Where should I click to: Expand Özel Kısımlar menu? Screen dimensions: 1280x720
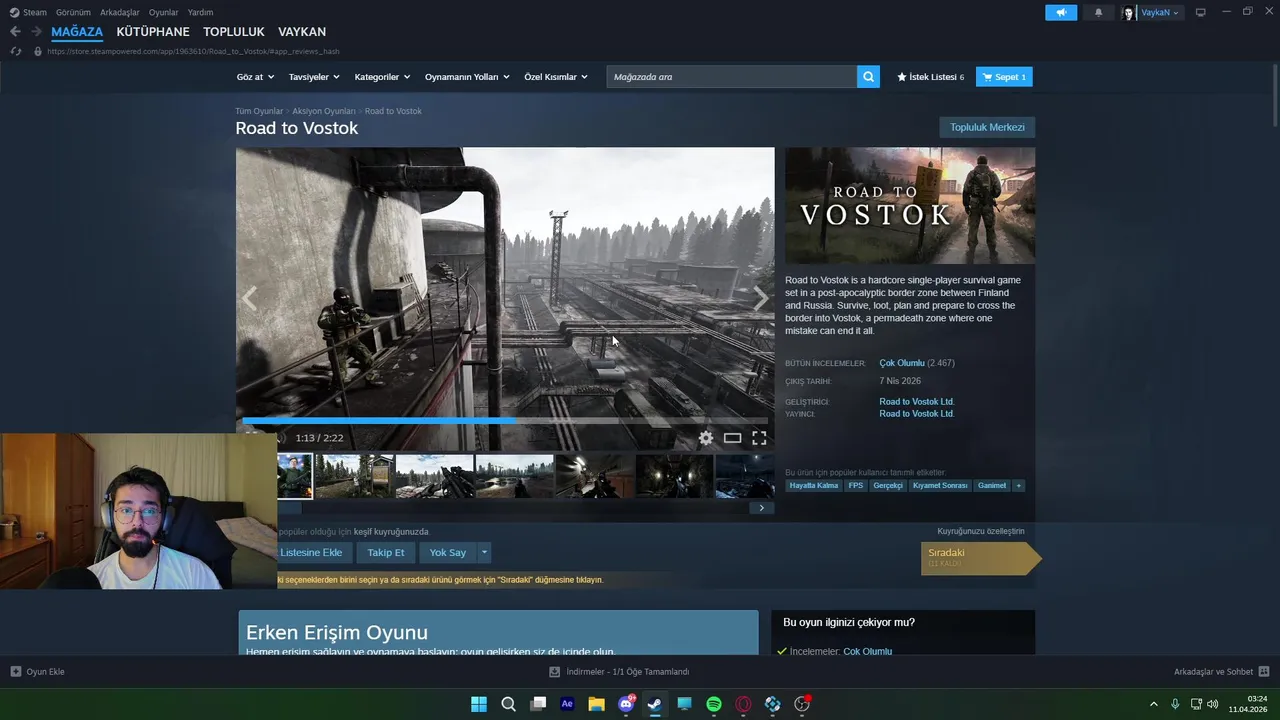pyautogui.click(x=556, y=77)
